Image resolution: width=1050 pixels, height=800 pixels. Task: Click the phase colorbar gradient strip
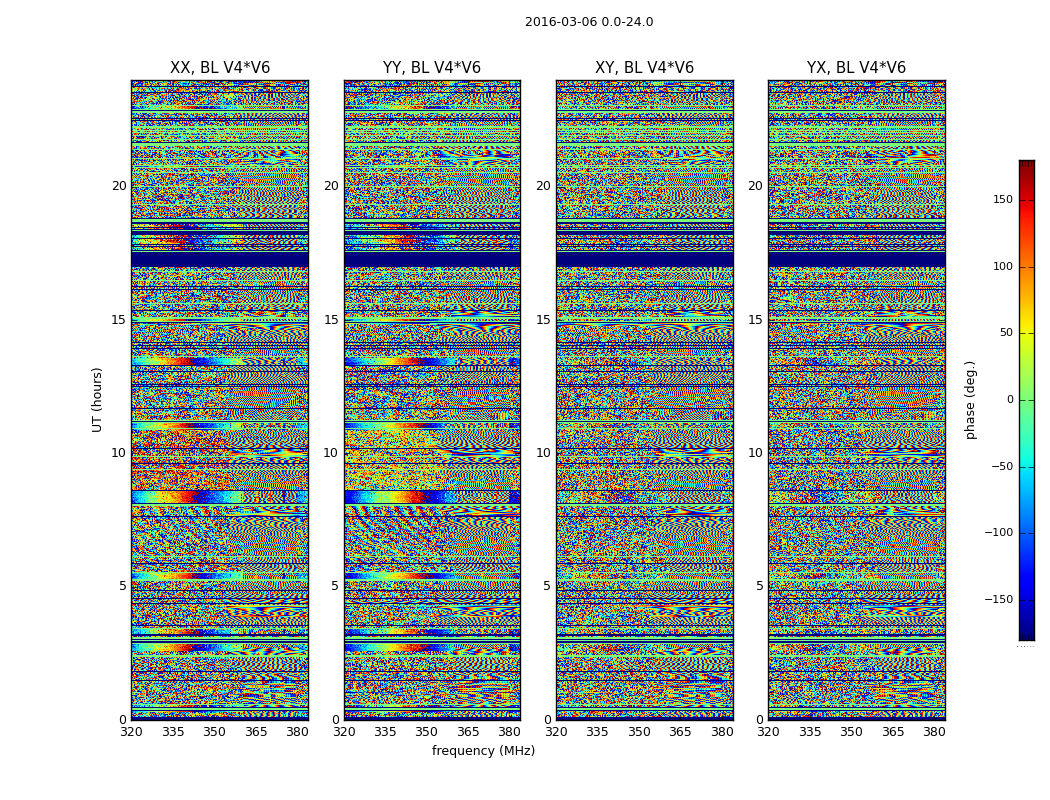point(1027,400)
